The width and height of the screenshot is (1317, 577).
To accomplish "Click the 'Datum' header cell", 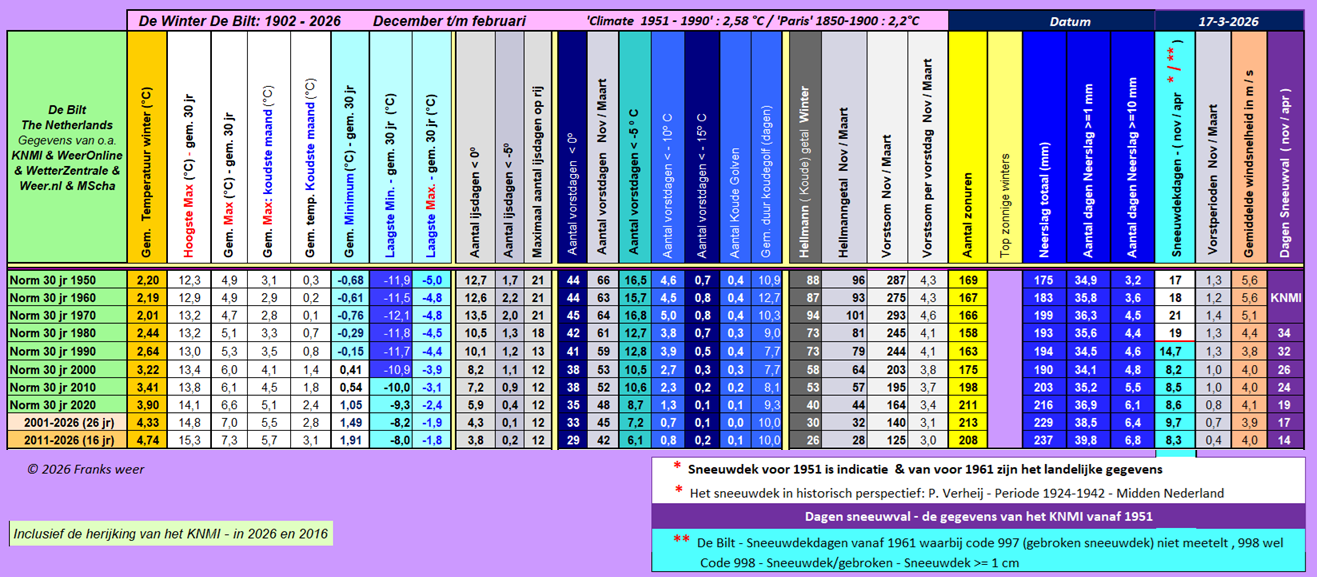I will pyautogui.click(x=1069, y=20).
